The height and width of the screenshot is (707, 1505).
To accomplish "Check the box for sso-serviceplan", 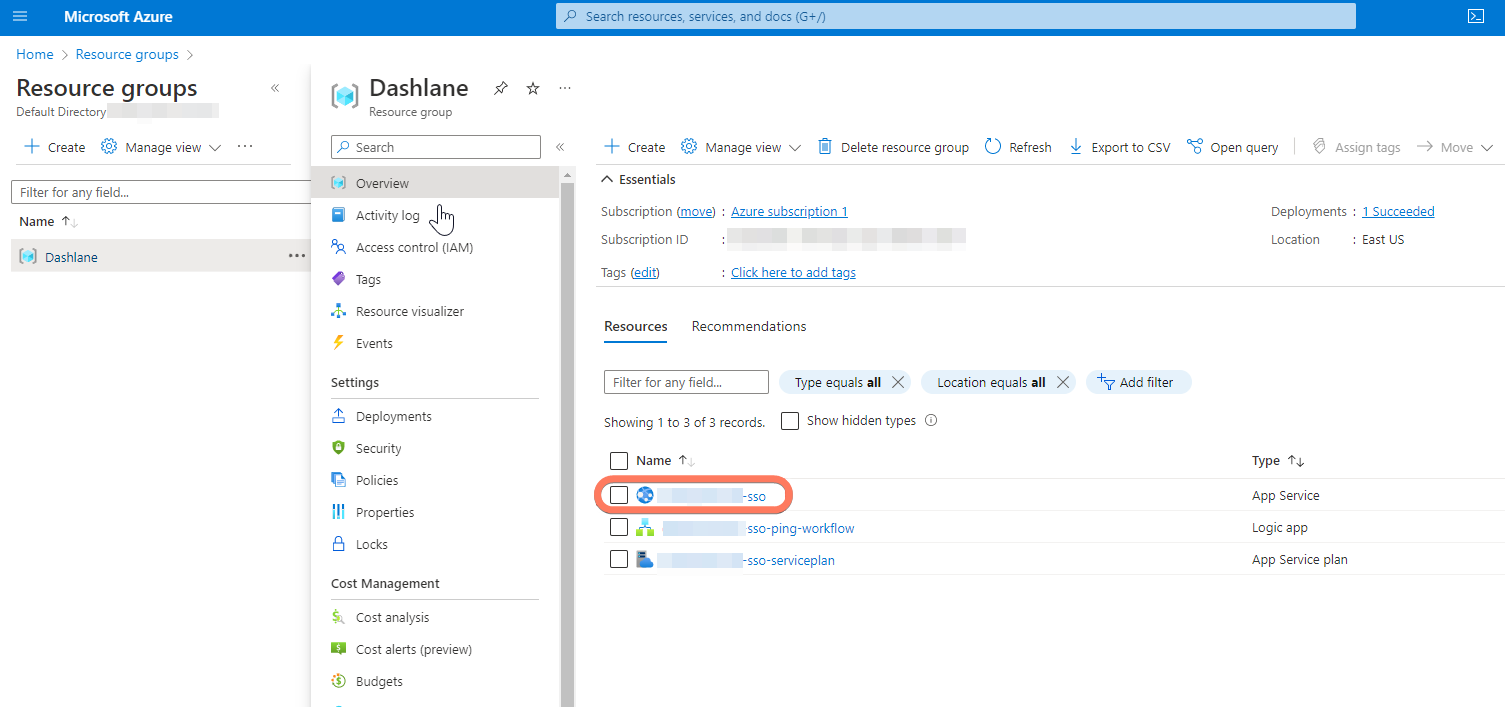I will (619, 559).
